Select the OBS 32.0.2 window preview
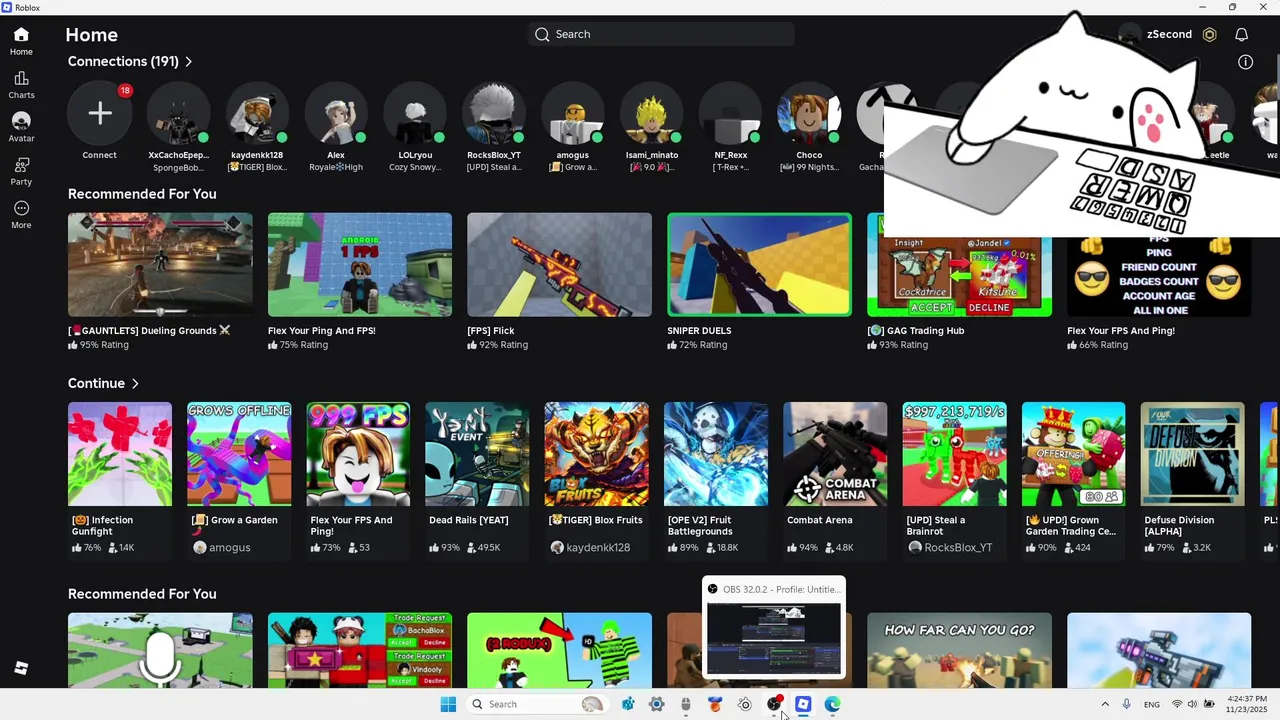 [x=774, y=627]
